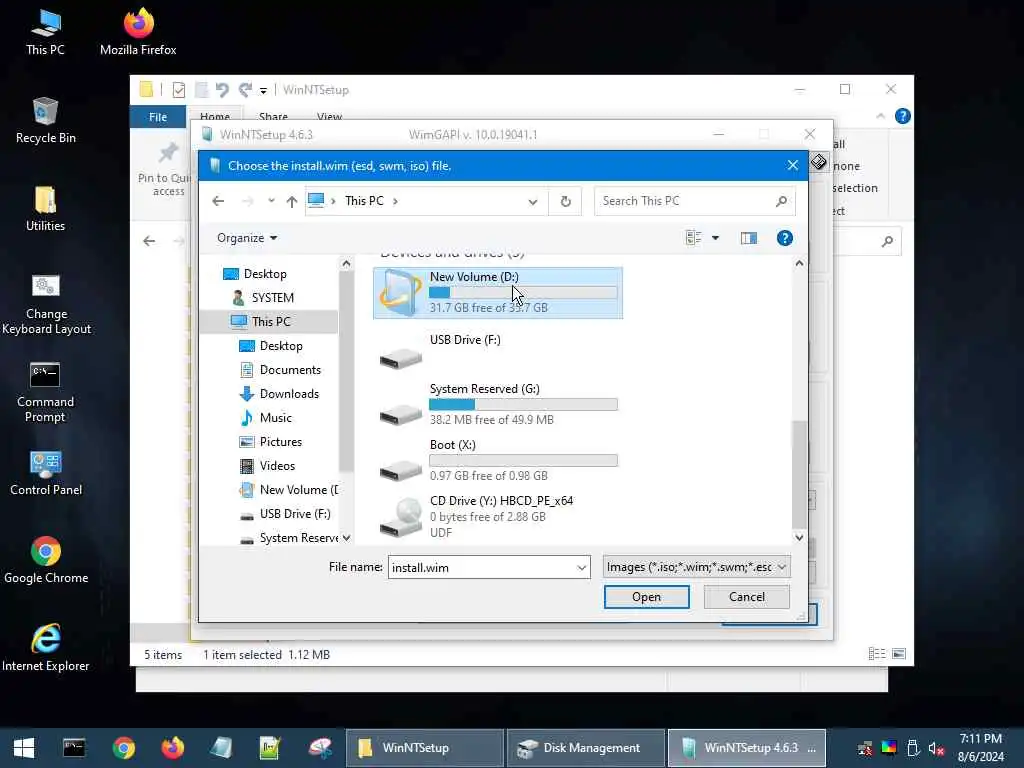The width and height of the screenshot is (1024, 768).
Task: Click the chevron after This PC in path
Action: tap(395, 201)
